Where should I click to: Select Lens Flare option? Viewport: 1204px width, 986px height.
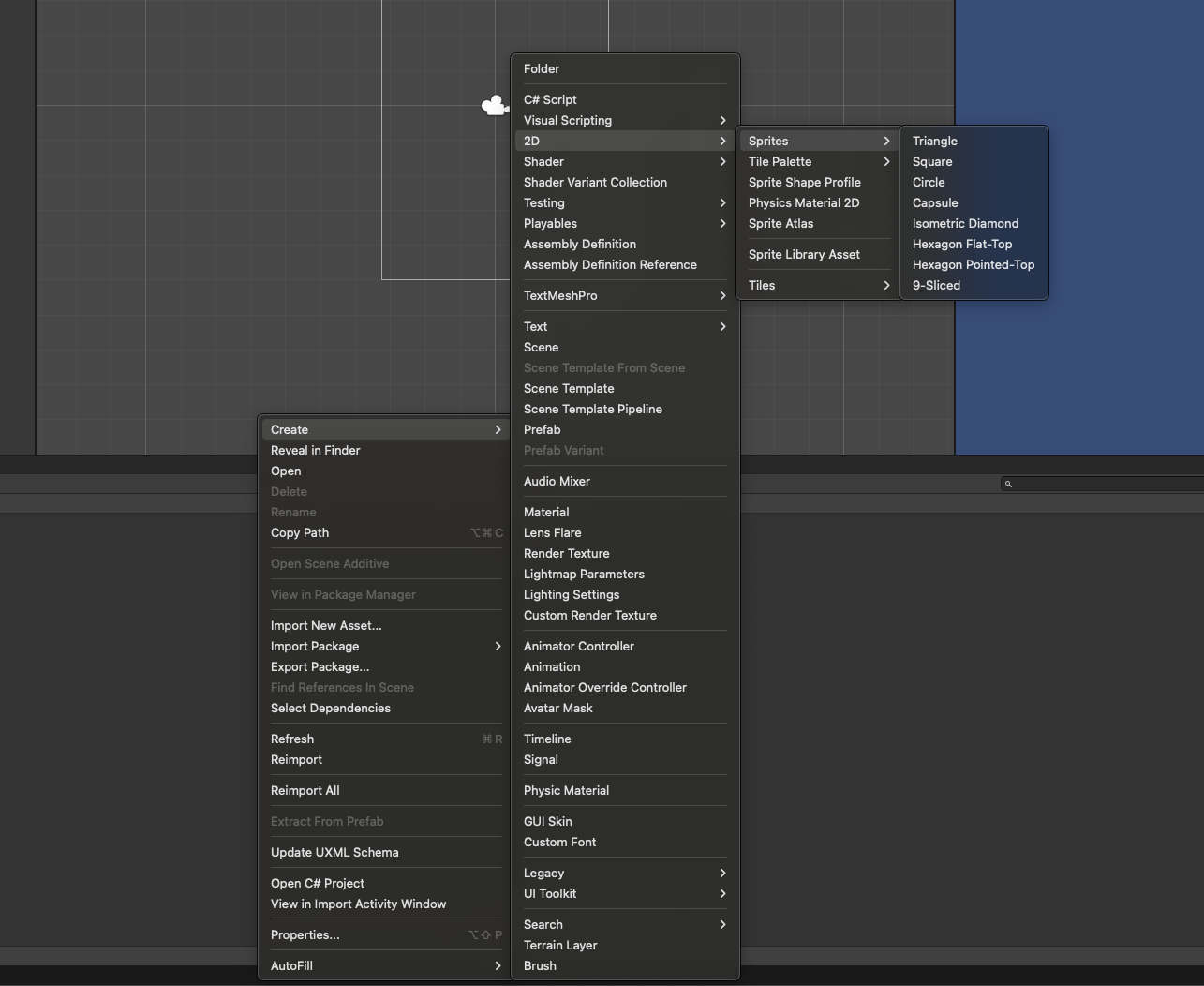(625, 532)
